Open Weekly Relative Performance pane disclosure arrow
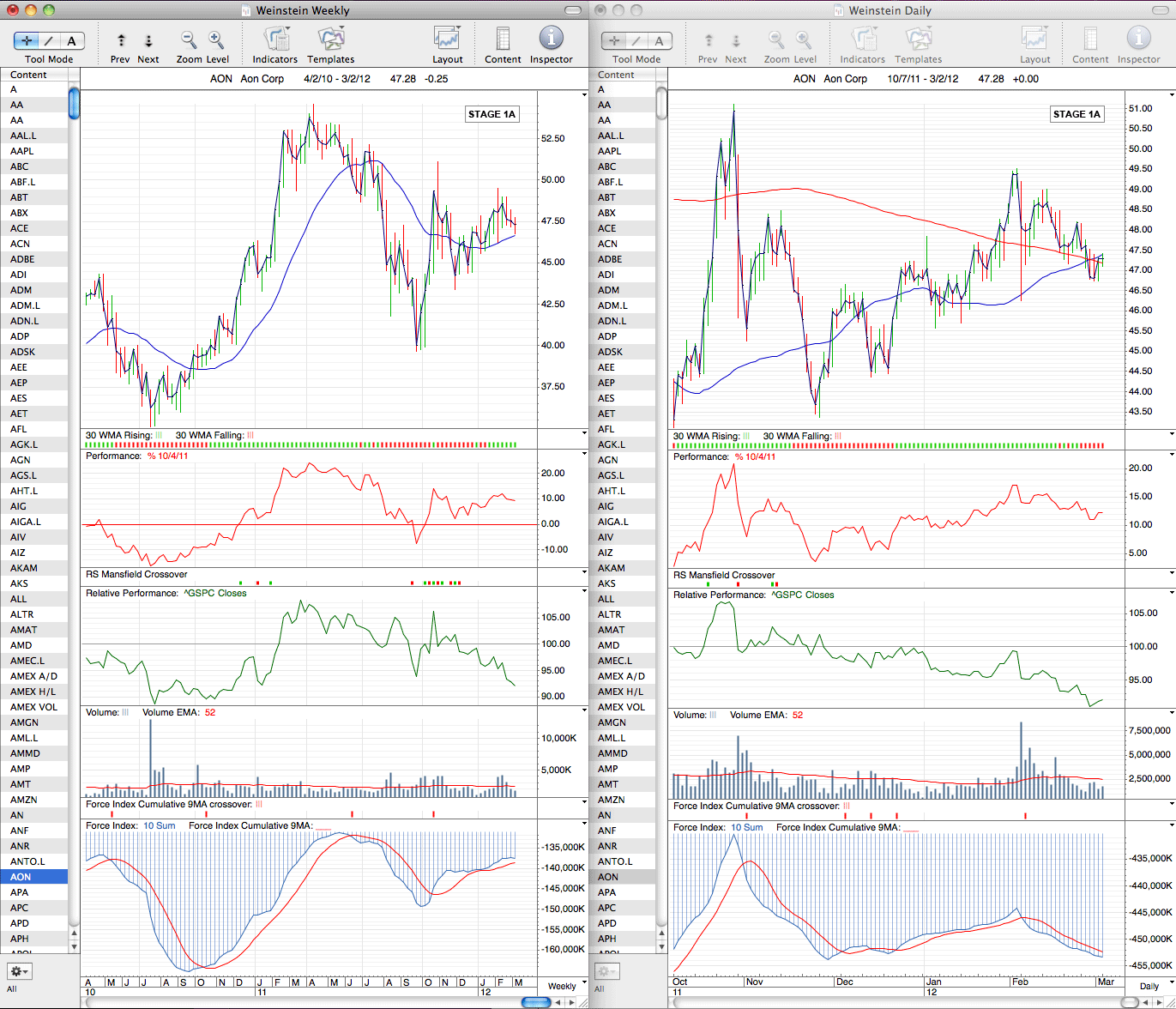The image size is (1176, 1009). 584,592
